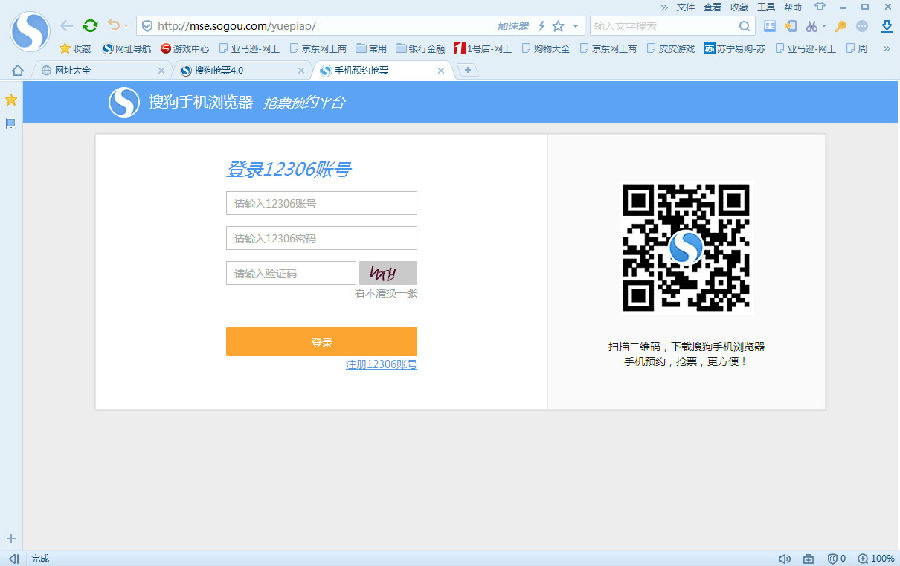This screenshot has width=900, height=566.
Task: Click the sound speaker icon in status bar
Action: 784,558
